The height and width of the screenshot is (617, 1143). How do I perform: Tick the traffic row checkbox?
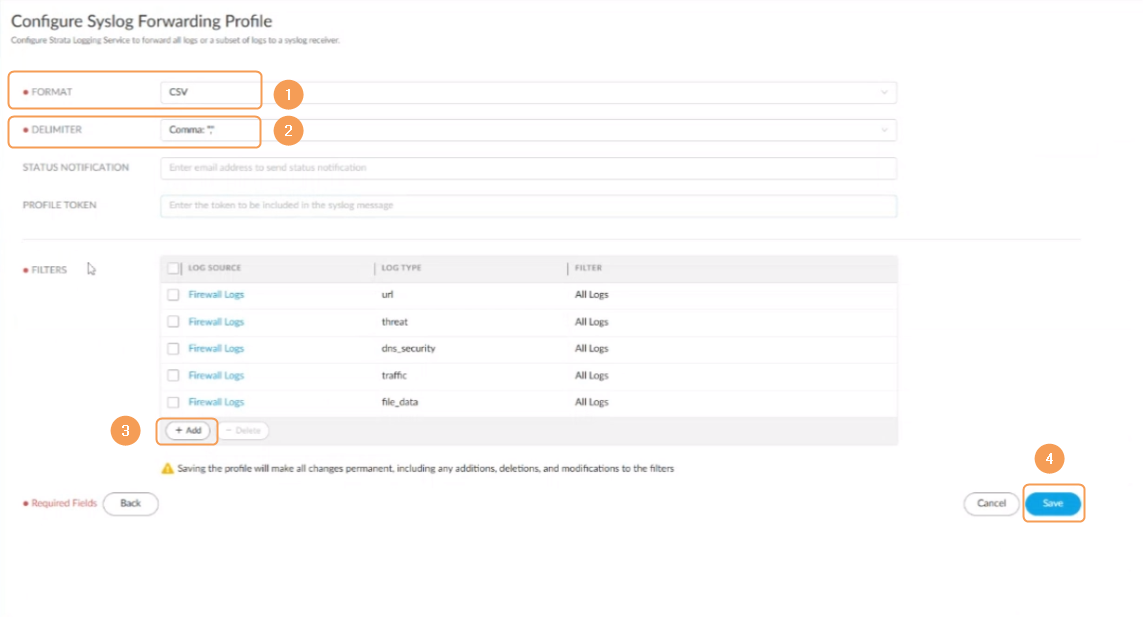[173, 376]
